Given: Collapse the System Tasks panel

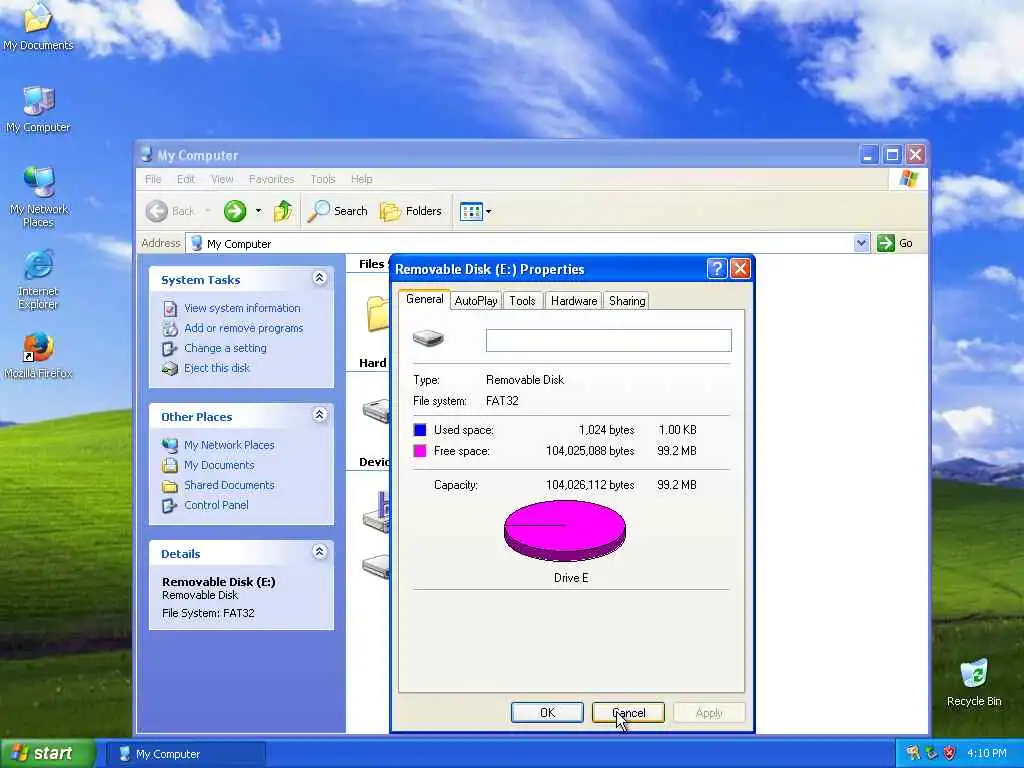Looking at the screenshot, I should 319,278.
